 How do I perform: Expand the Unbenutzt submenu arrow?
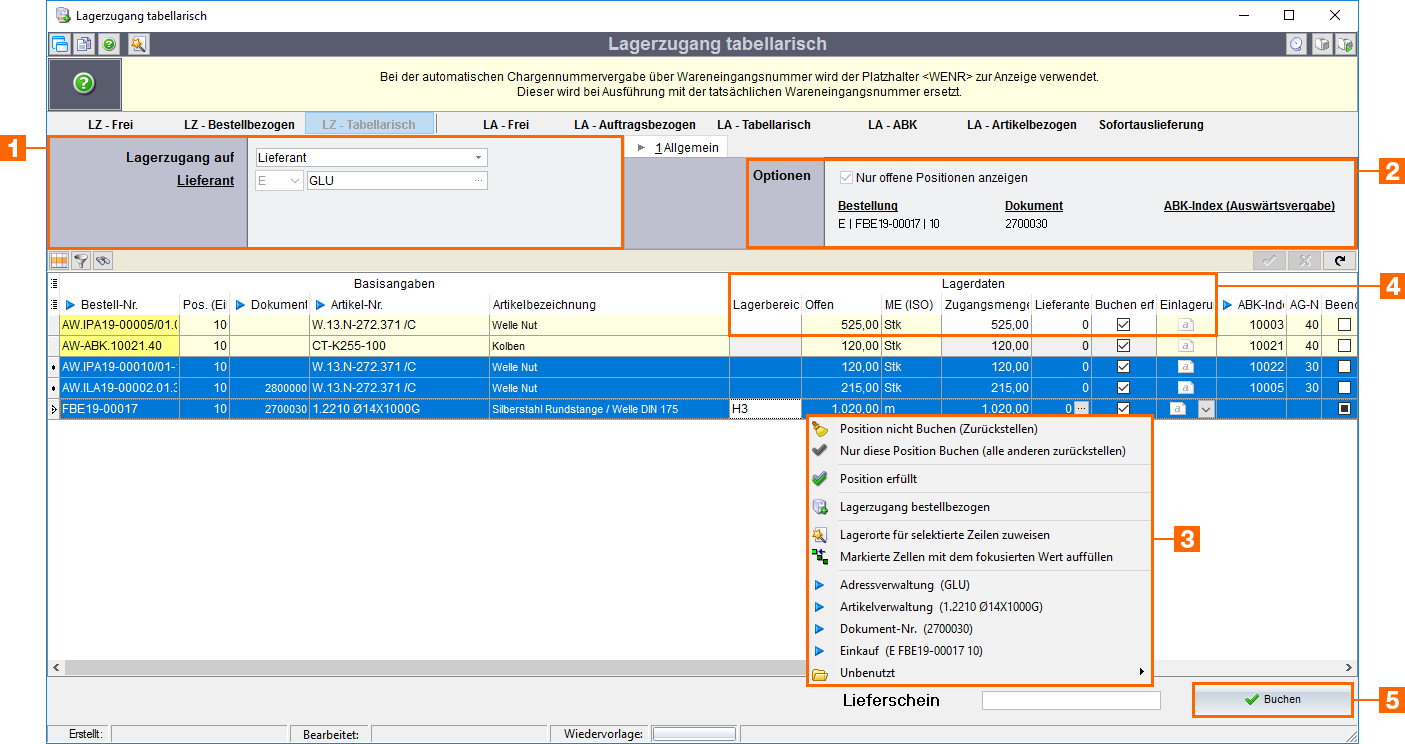(x=1141, y=673)
